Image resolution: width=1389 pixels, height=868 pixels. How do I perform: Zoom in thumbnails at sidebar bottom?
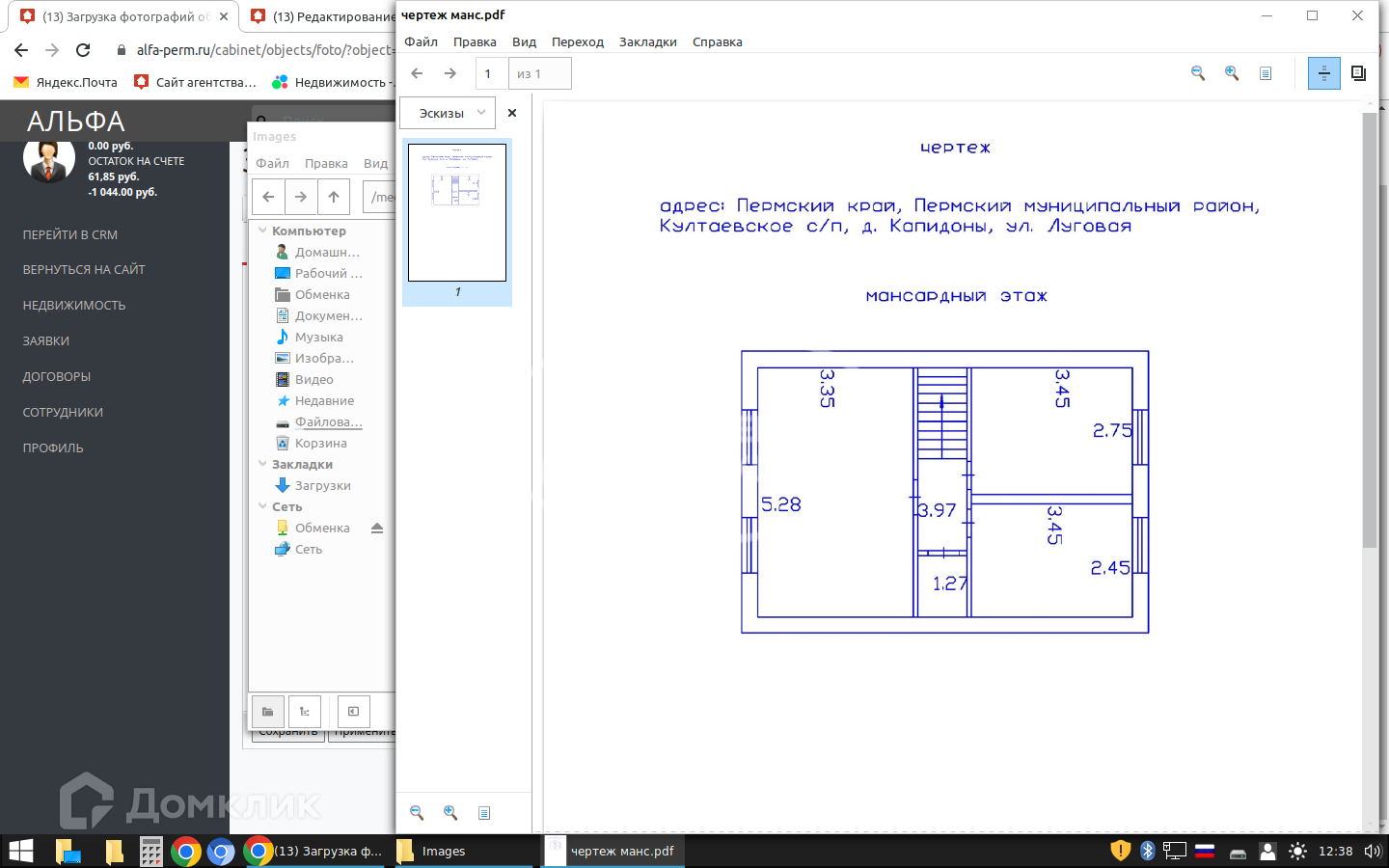point(450,813)
